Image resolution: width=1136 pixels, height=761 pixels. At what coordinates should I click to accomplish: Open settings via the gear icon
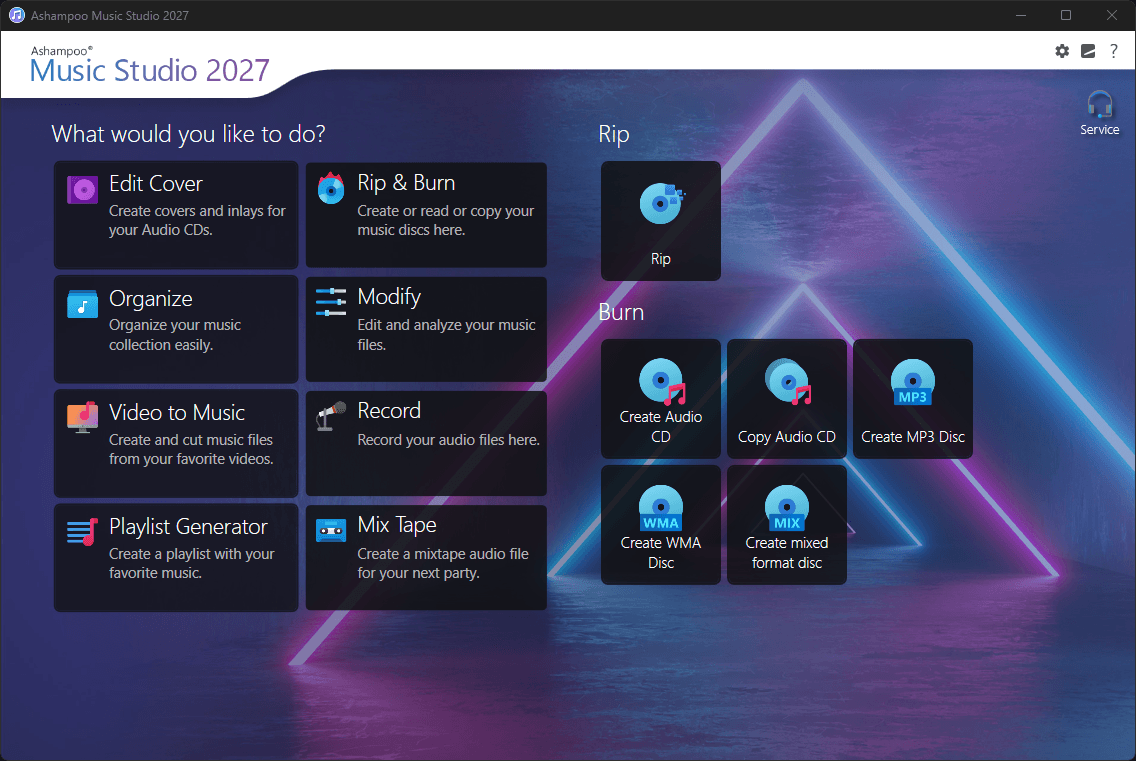tap(1062, 51)
